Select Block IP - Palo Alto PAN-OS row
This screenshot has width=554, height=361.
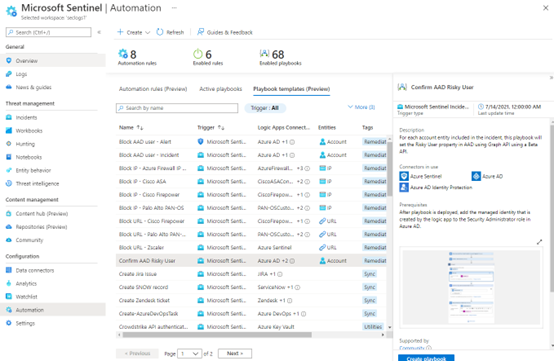[252, 208]
